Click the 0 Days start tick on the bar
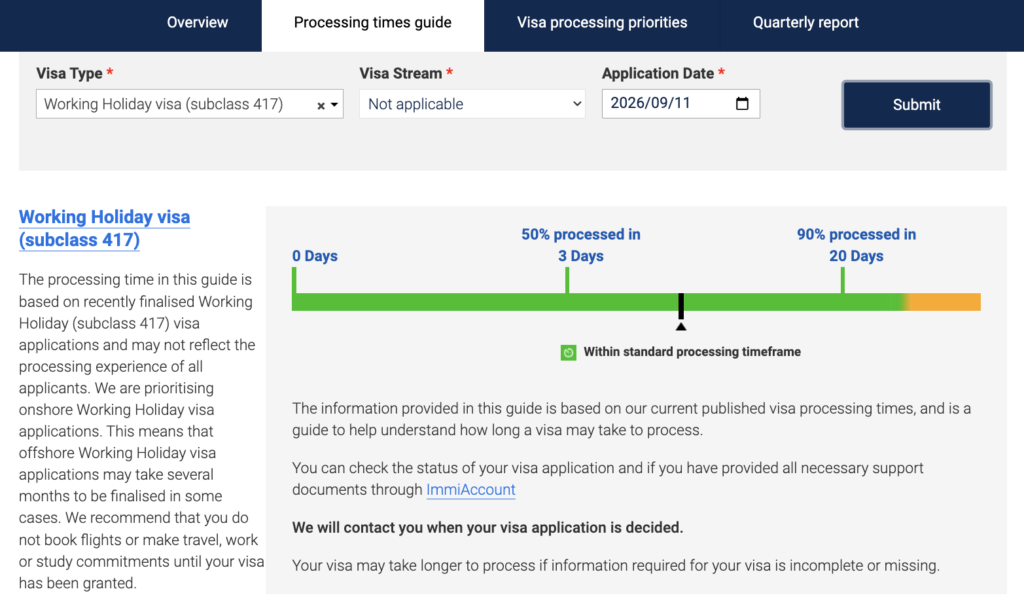 (295, 280)
